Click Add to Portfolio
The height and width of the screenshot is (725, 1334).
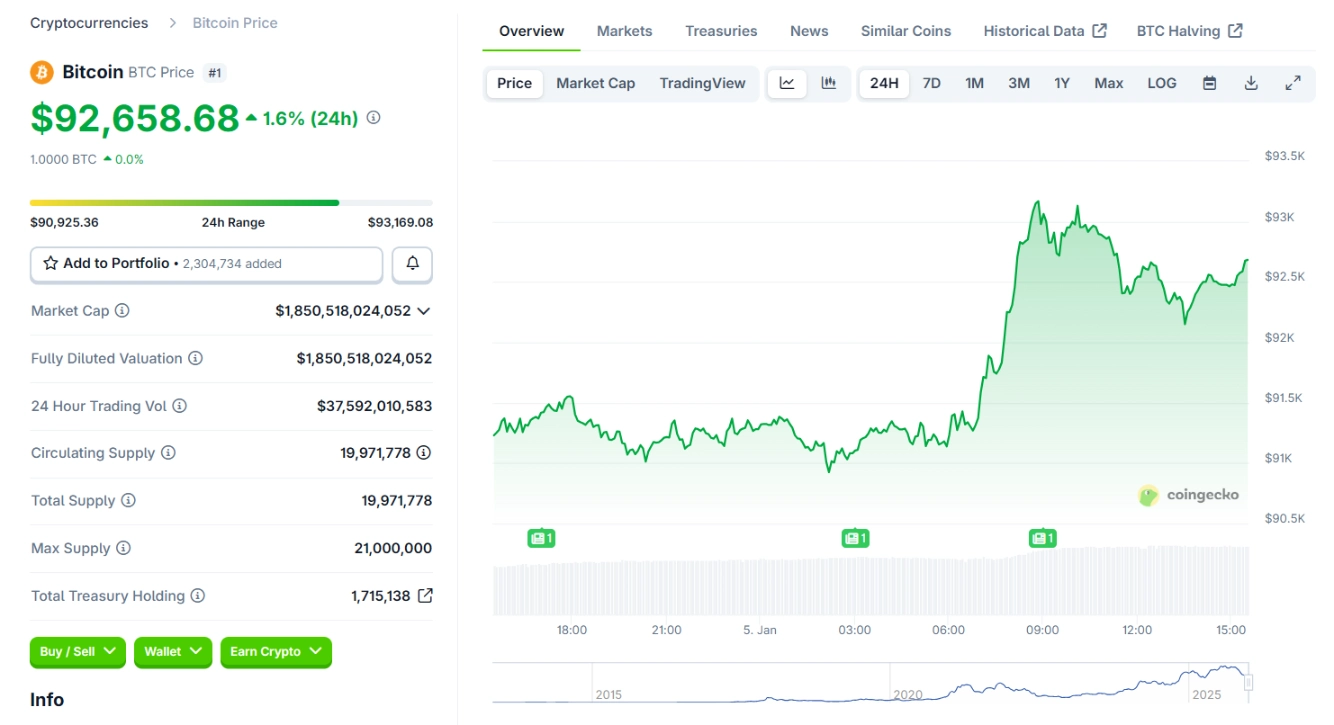[x=116, y=263]
